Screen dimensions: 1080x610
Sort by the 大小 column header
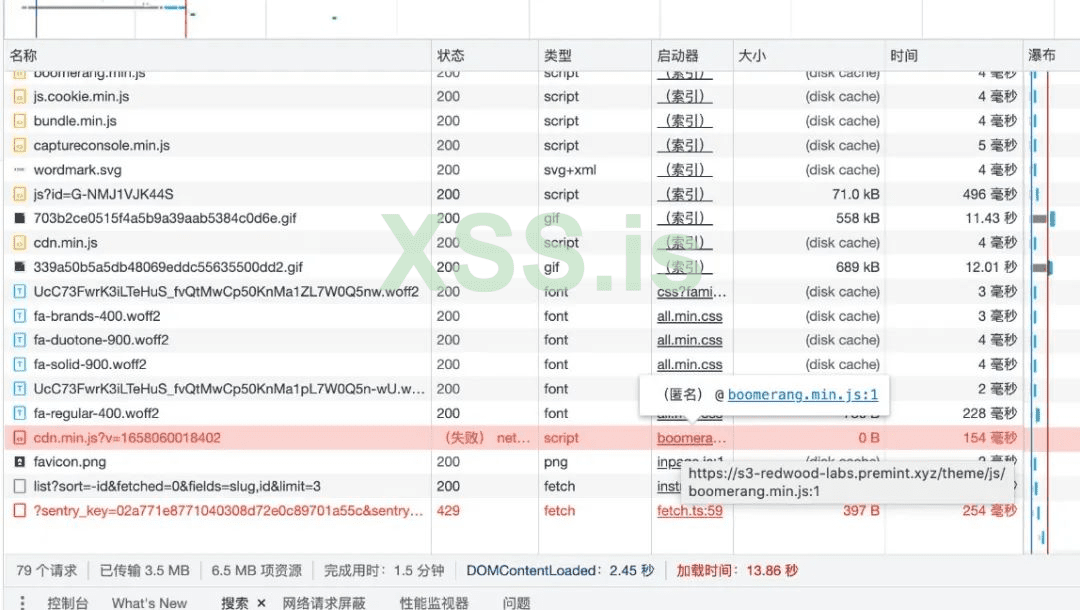[809, 56]
